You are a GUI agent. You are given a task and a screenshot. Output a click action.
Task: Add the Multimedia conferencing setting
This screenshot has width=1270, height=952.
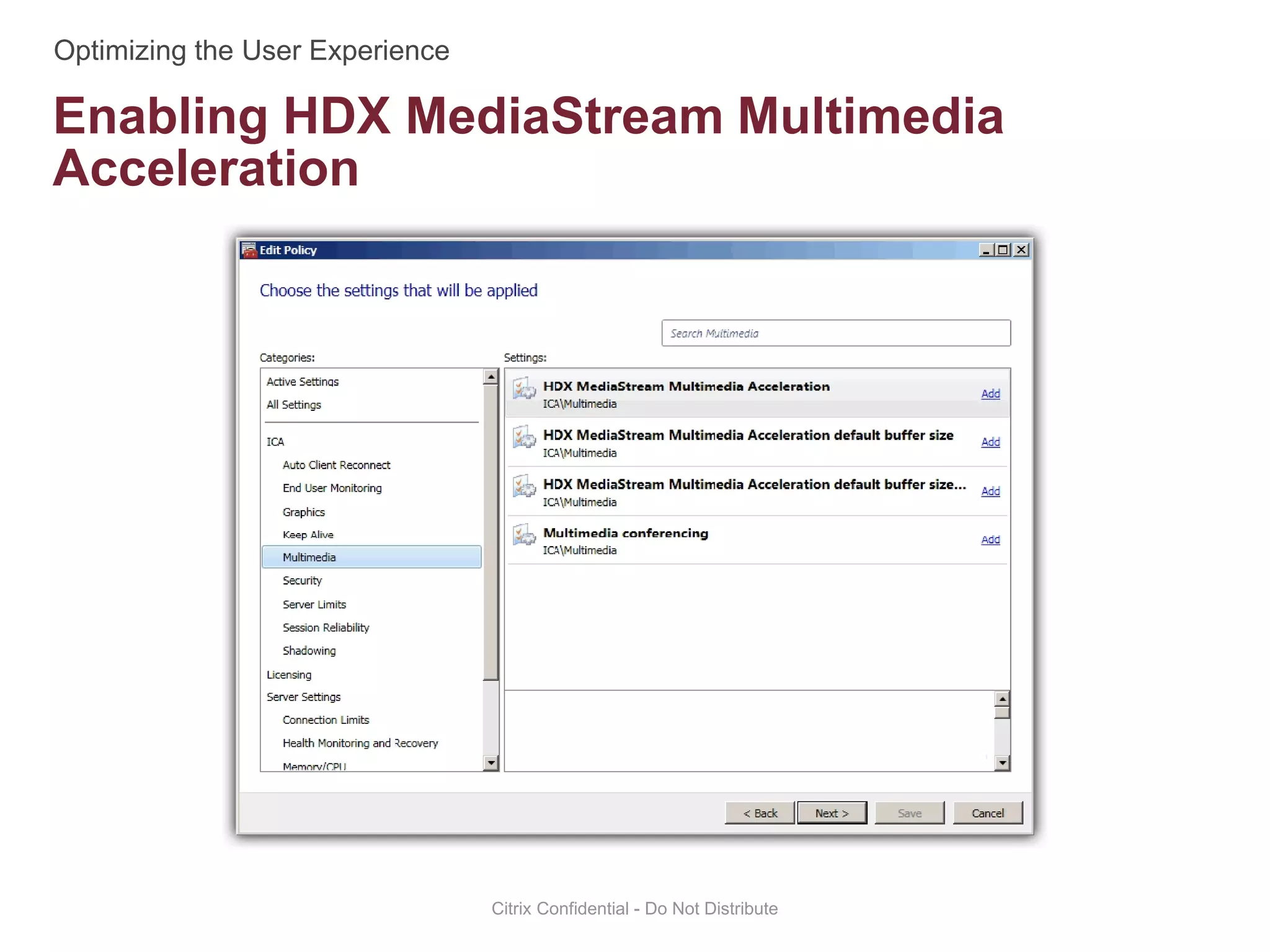click(990, 540)
